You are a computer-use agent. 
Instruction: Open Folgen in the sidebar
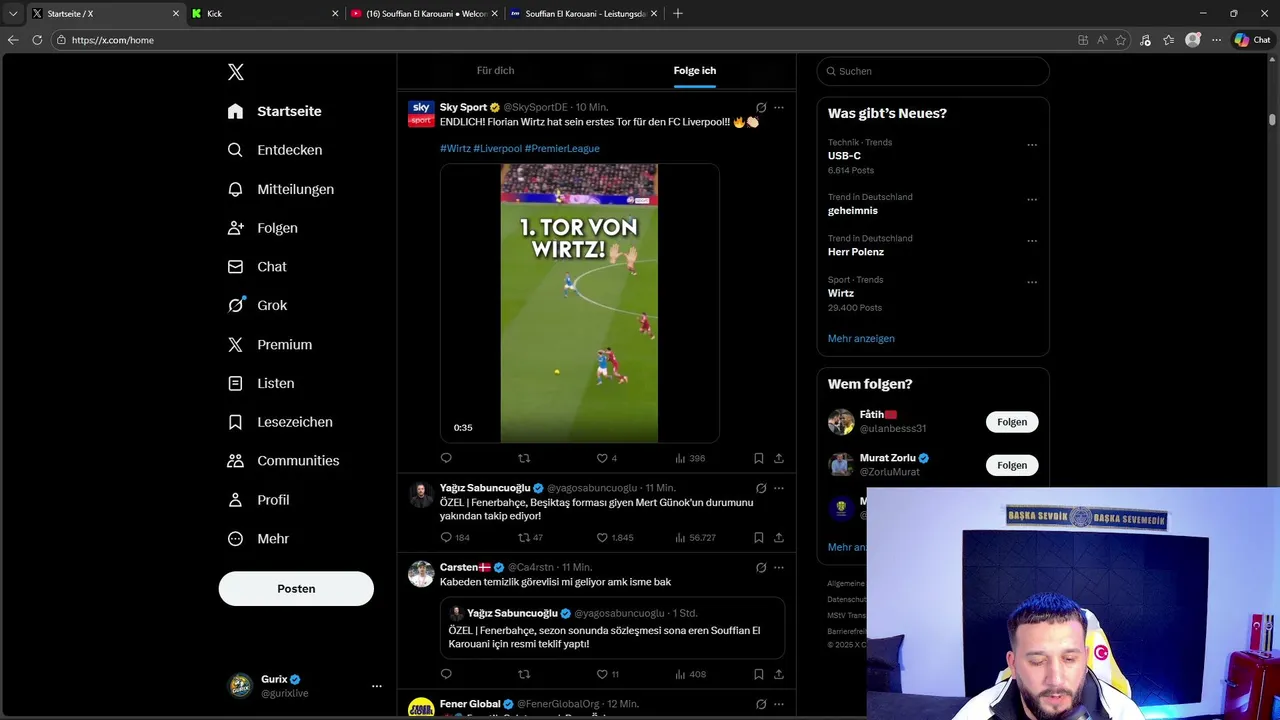point(262,228)
